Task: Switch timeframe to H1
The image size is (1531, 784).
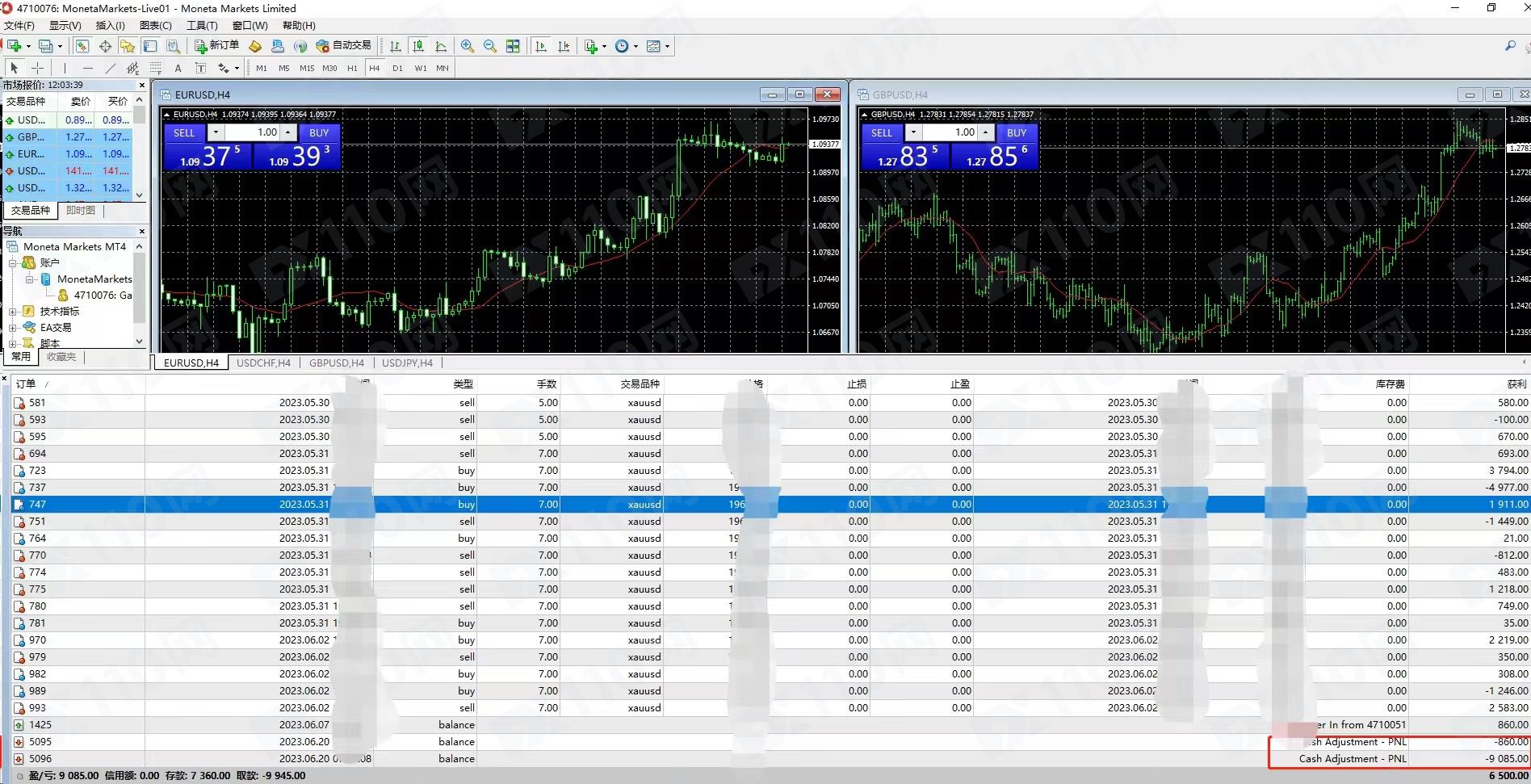Action: pos(352,68)
